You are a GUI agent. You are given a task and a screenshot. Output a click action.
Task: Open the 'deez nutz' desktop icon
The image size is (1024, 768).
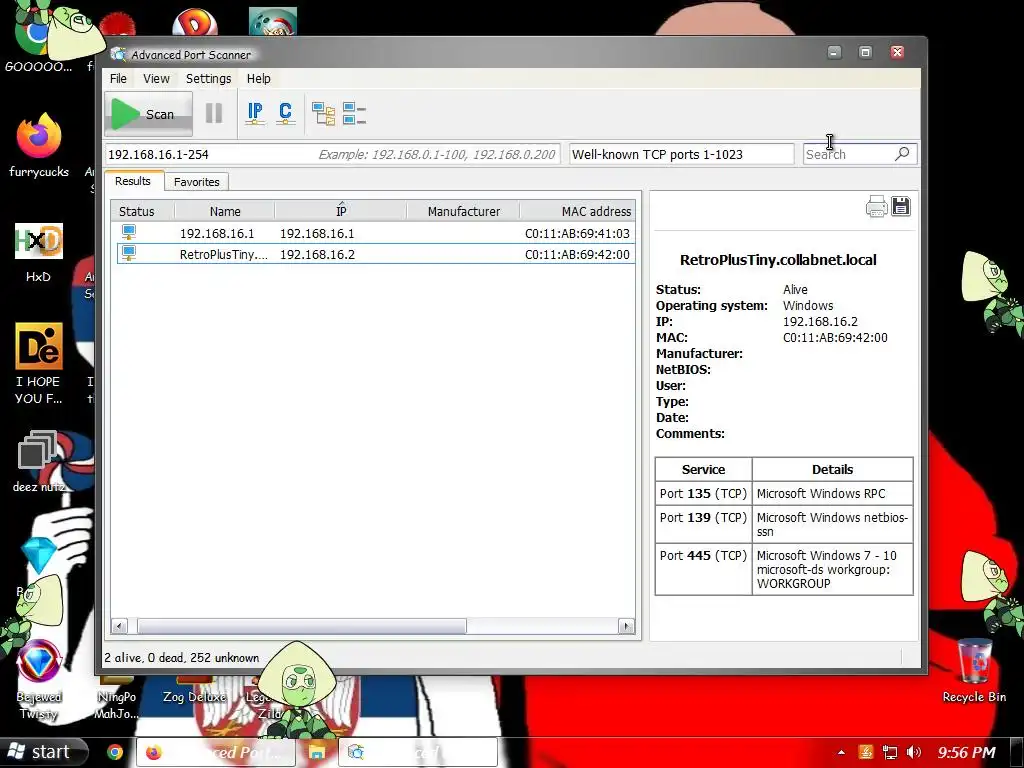point(39,461)
